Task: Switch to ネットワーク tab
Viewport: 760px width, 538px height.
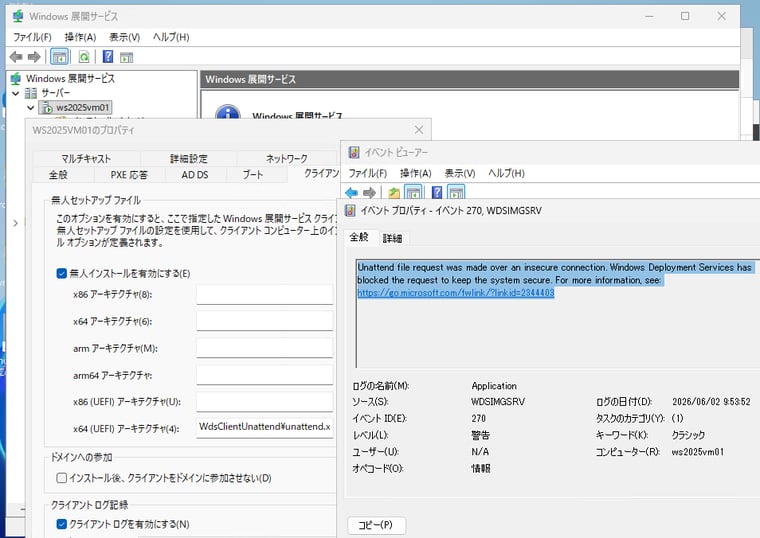Action: [286, 158]
